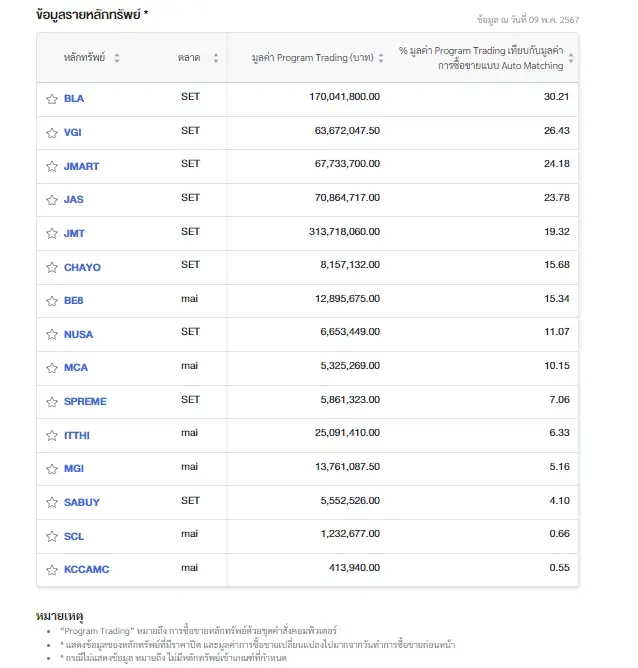
Task: Select the value 313,718,060.00 for JMT
Action: pyautogui.click(x=345, y=232)
